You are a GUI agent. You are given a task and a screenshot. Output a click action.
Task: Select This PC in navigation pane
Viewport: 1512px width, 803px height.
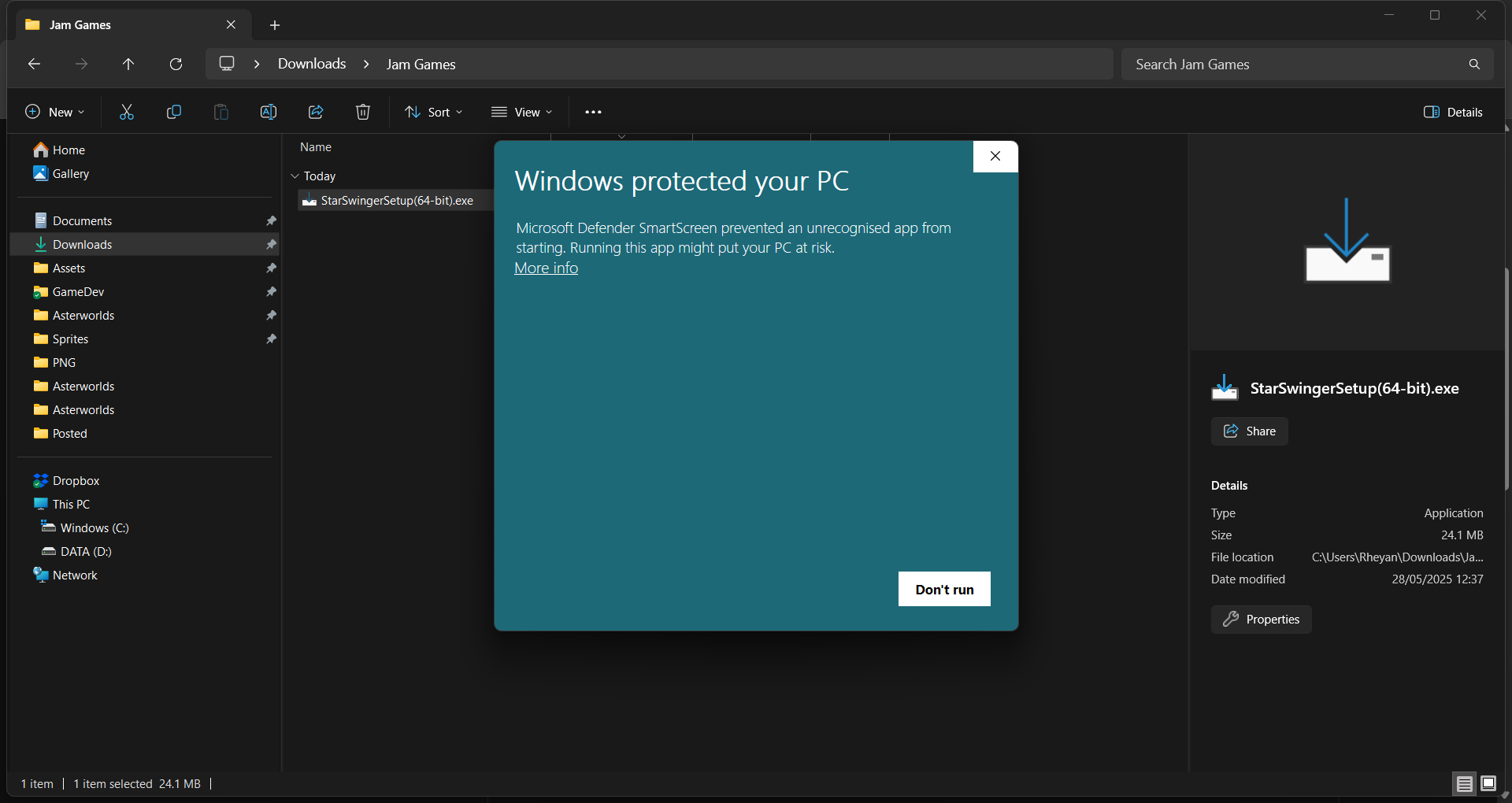coord(71,504)
